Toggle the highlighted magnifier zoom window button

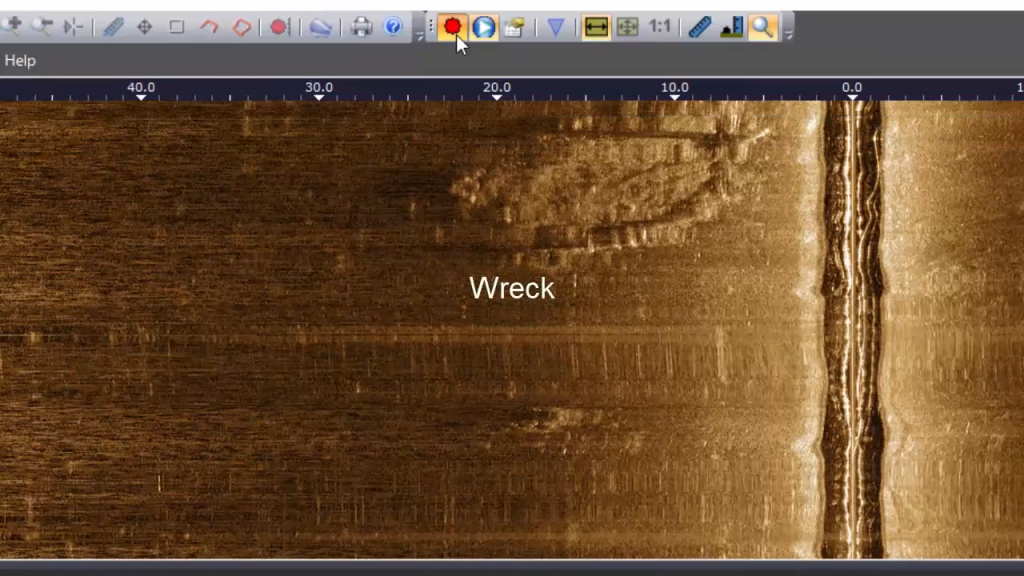(762, 27)
